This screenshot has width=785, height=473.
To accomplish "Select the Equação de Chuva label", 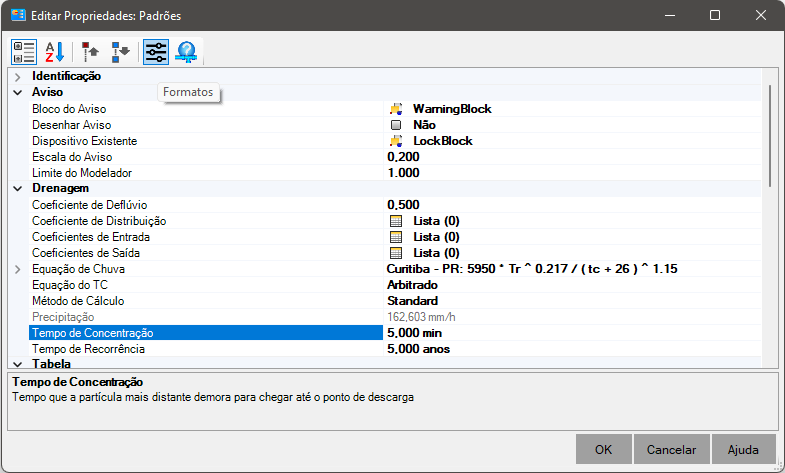I will (79, 269).
